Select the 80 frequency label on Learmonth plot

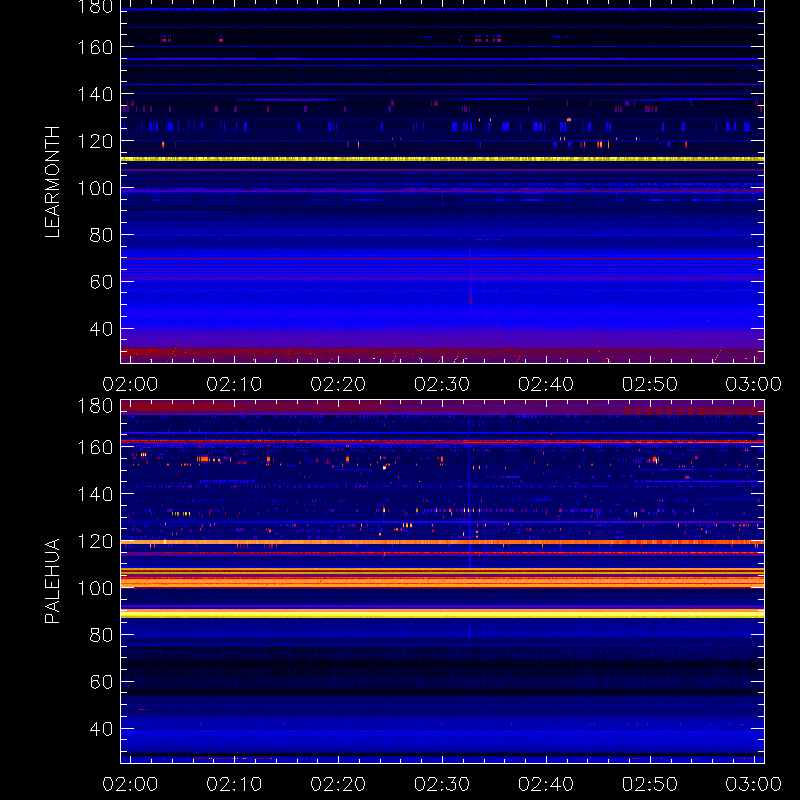tap(102, 235)
